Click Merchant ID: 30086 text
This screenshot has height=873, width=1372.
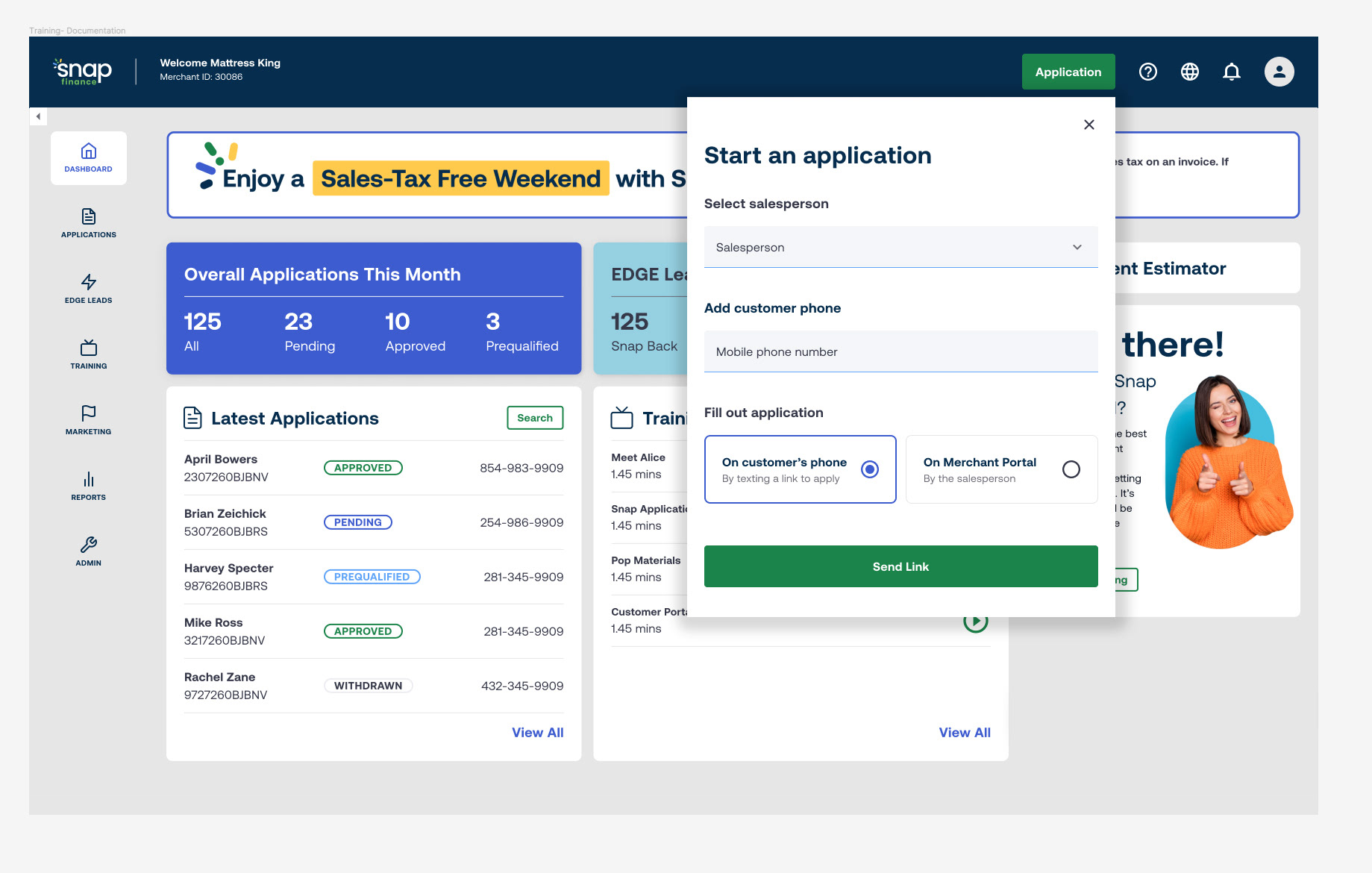click(x=201, y=77)
